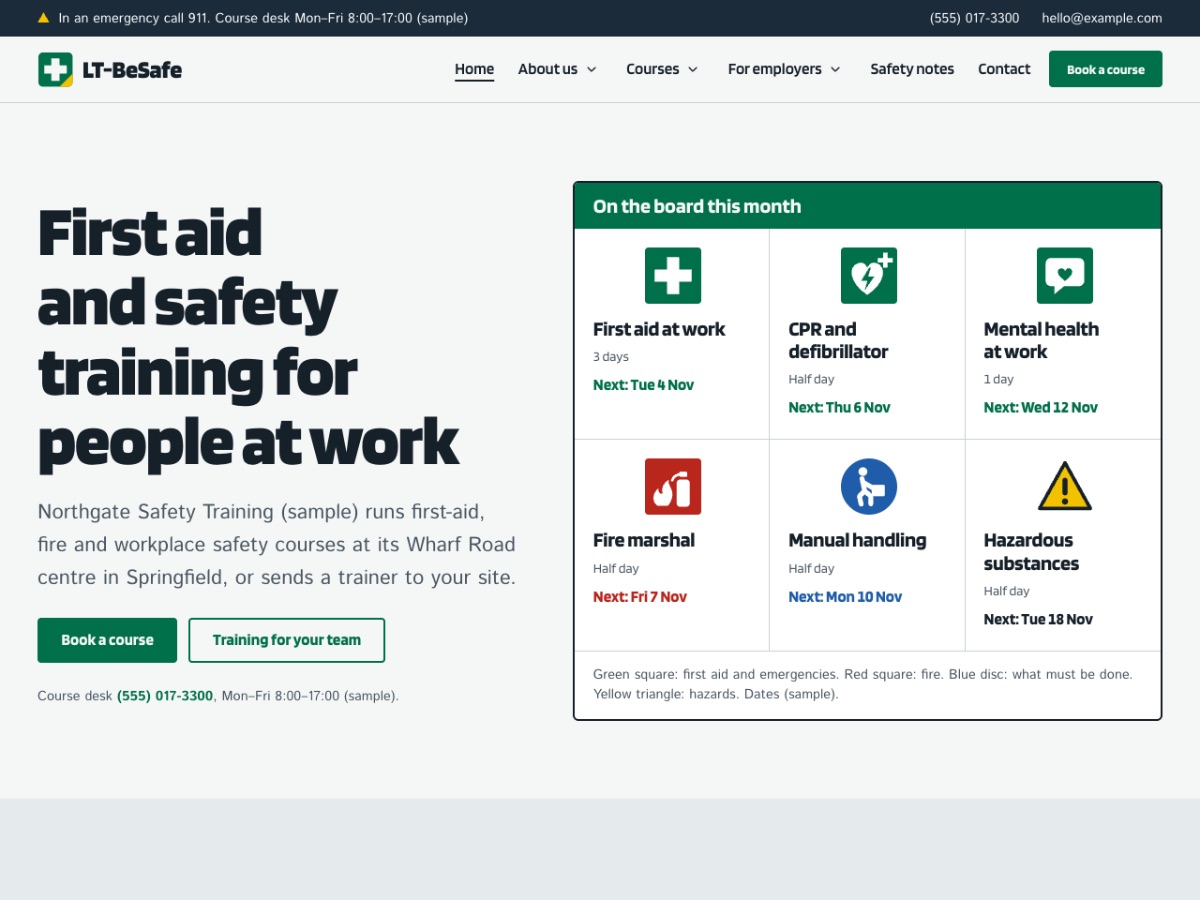The height and width of the screenshot is (900, 1200).
Task: Open the Fire marshal course title
Action: point(644,540)
